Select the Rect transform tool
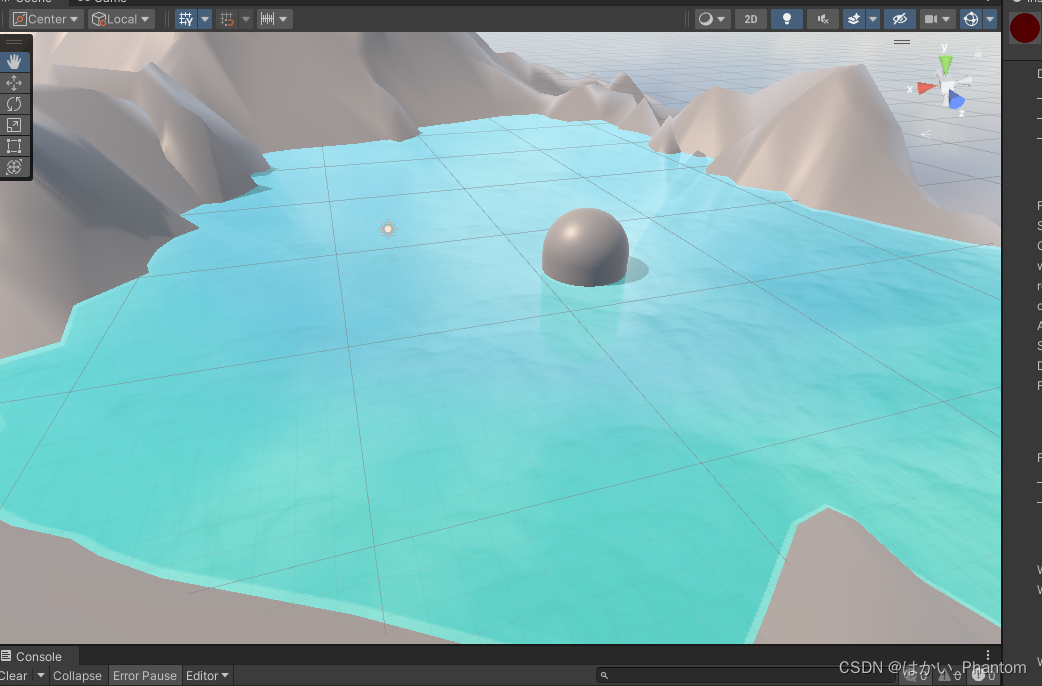 (x=14, y=146)
